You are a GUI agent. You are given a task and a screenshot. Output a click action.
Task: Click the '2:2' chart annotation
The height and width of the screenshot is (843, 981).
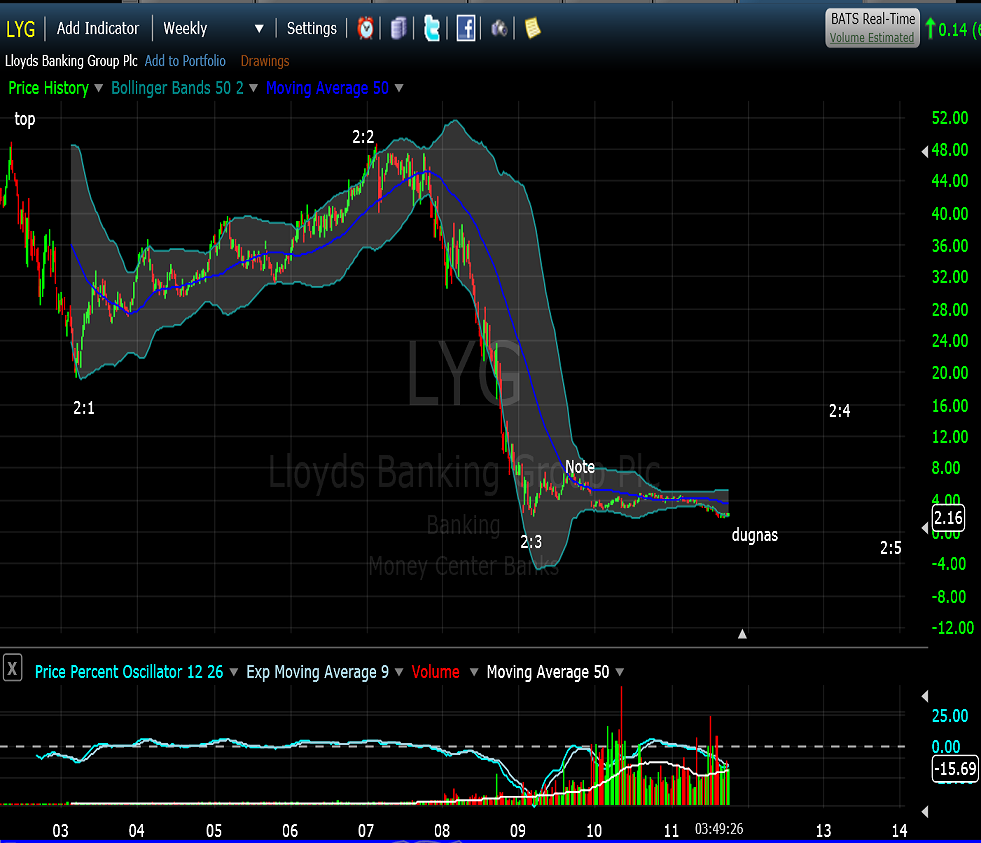pyautogui.click(x=363, y=137)
